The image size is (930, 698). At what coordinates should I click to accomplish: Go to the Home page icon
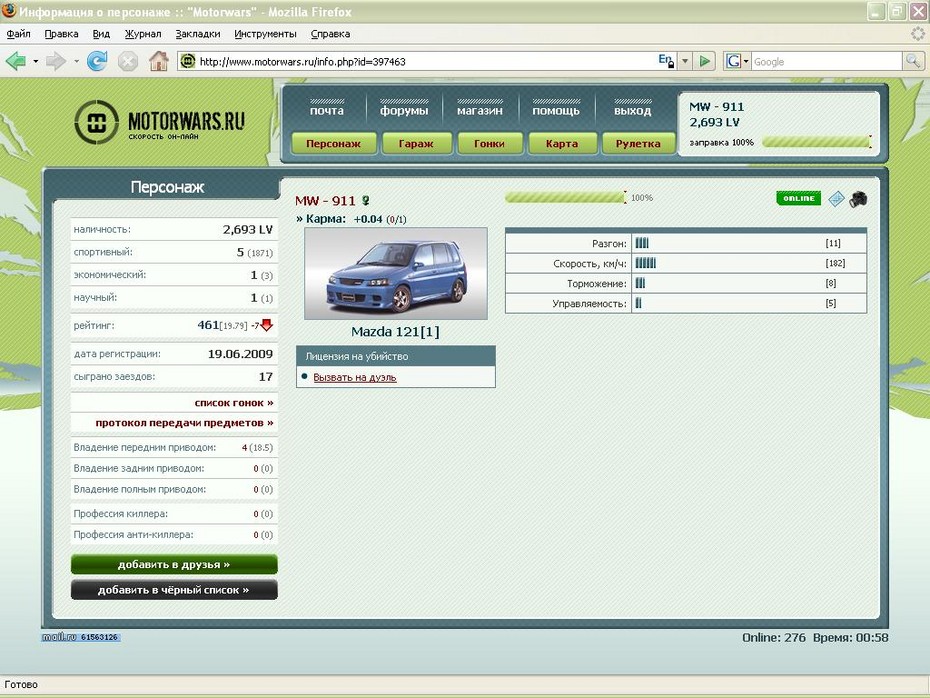click(158, 61)
